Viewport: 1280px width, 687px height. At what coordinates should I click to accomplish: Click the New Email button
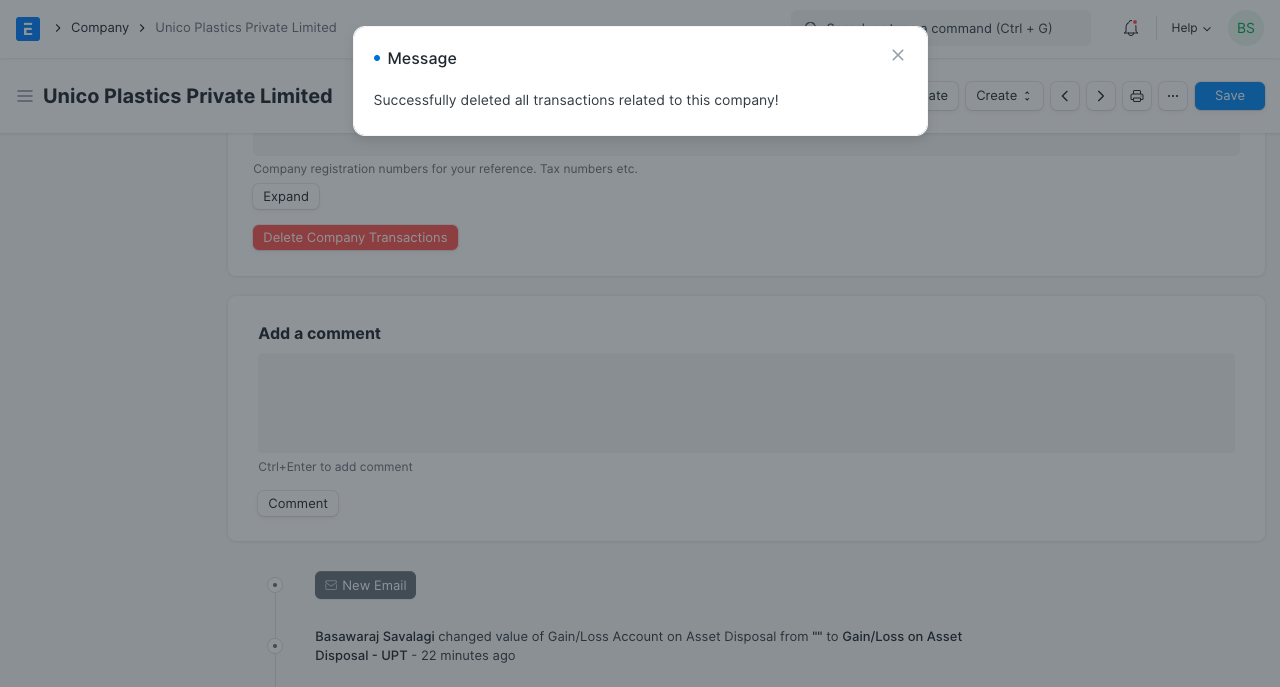click(x=365, y=586)
